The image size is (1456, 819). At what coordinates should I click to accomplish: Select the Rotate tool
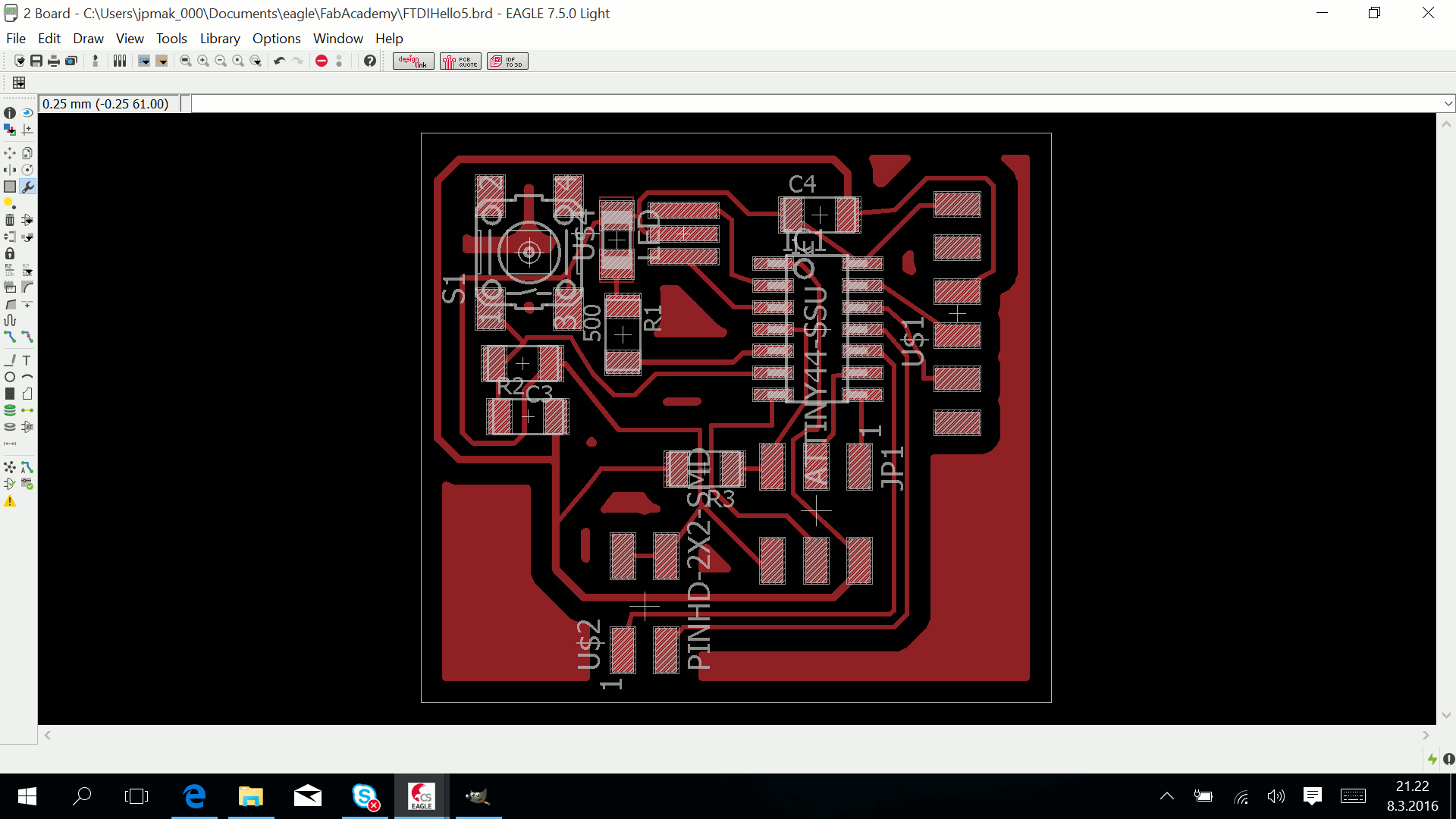click(x=27, y=170)
